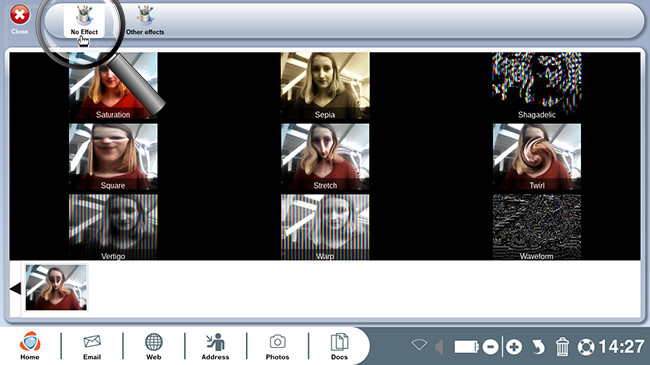Viewport: 650px width, 365px height.
Task: Pick the Stretch effect
Action: tap(325, 157)
